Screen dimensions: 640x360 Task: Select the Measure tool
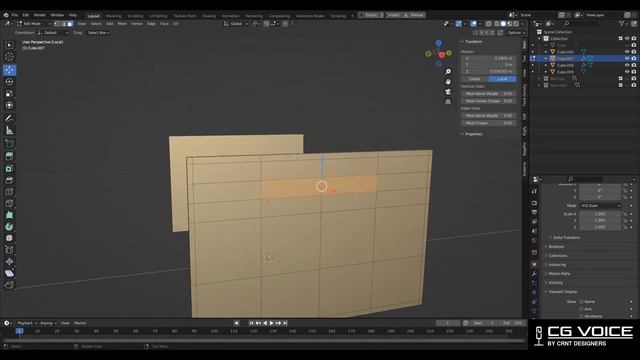tap(9, 131)
